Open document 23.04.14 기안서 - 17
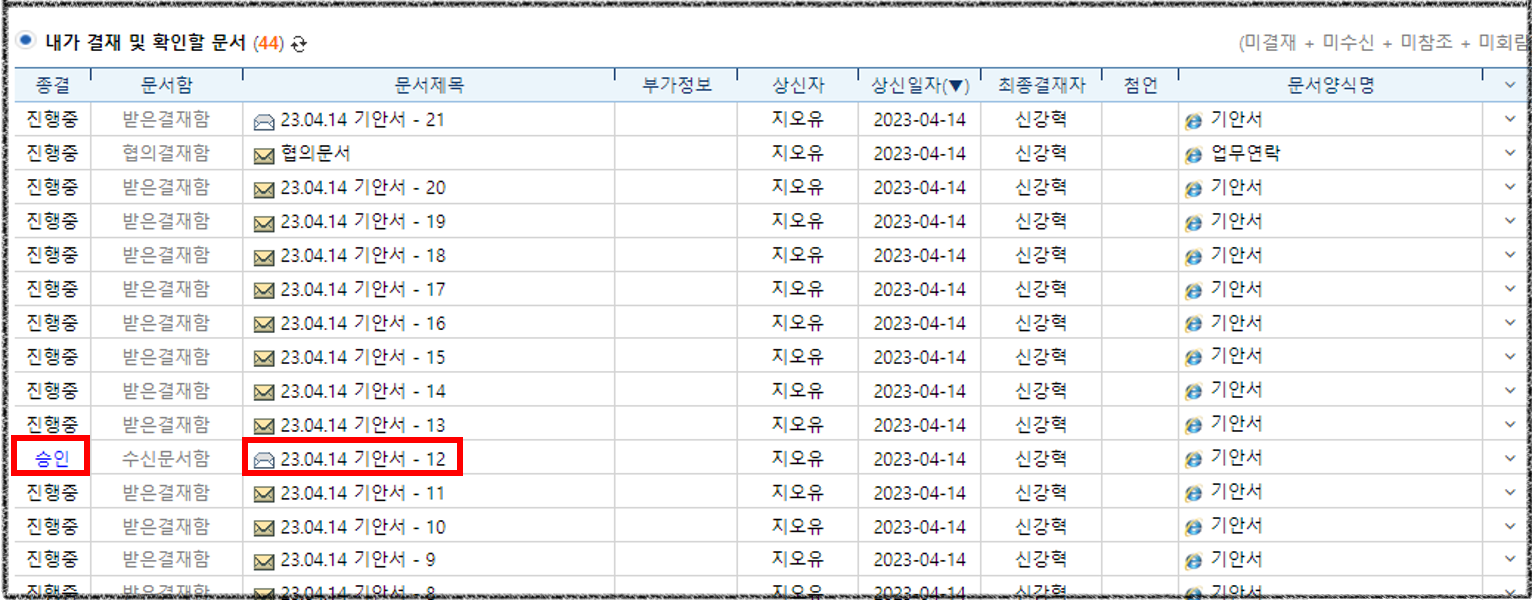This screenshot has height=600, width=1532. [362, 290]
